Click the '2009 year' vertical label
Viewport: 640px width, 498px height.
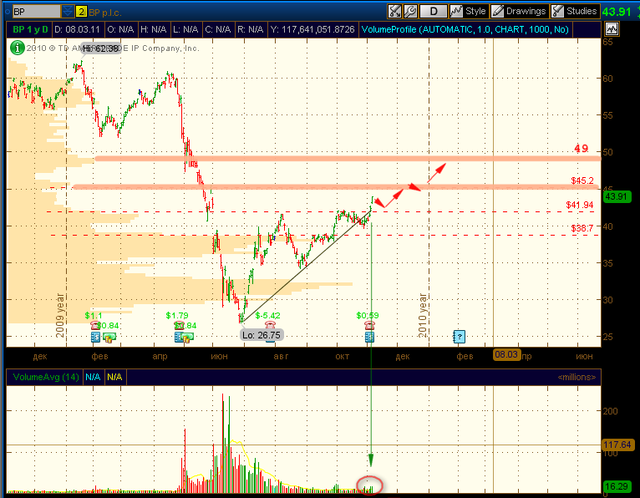tap(60, 315)
